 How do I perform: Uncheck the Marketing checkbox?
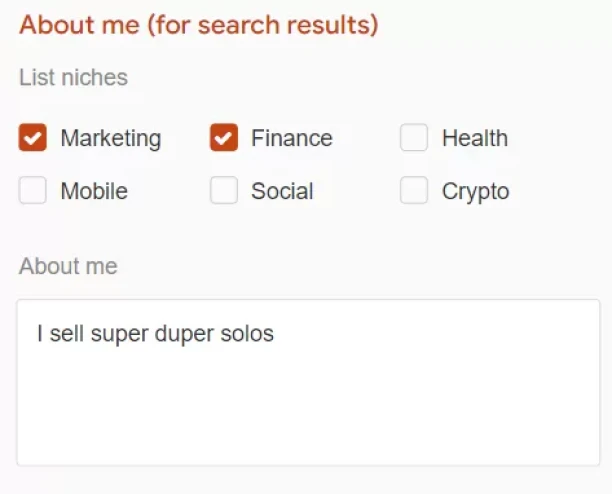click(x=33, y=138)
